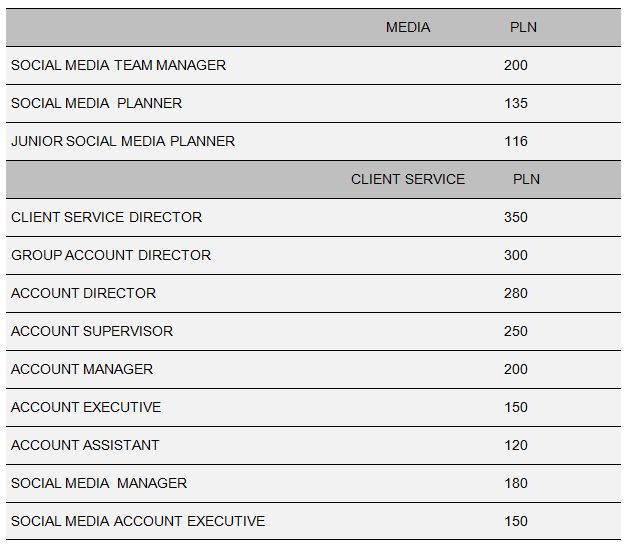Select the ACCOUNT ASSISTANT cell
The image size is (627, 548).
click(x=85, y=445)
